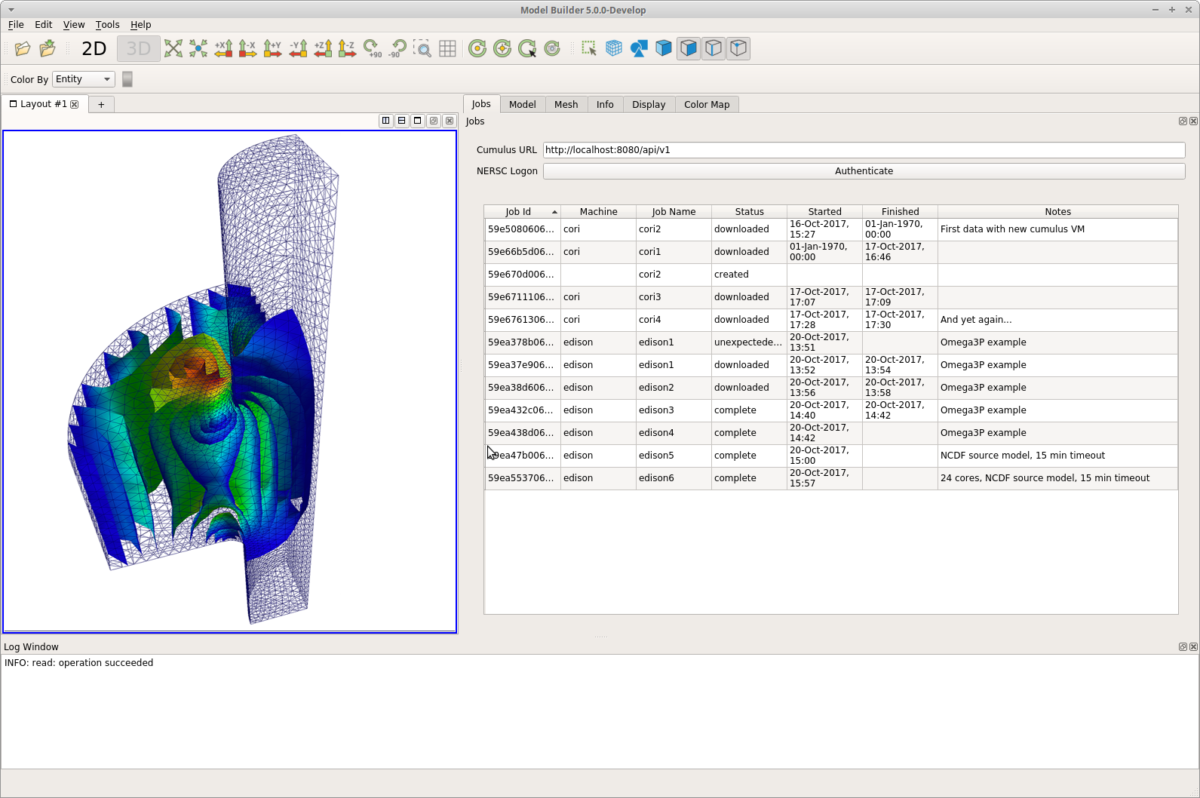Open the Color By Entity dropdown

pyautogui.click(x=83, y=79)
